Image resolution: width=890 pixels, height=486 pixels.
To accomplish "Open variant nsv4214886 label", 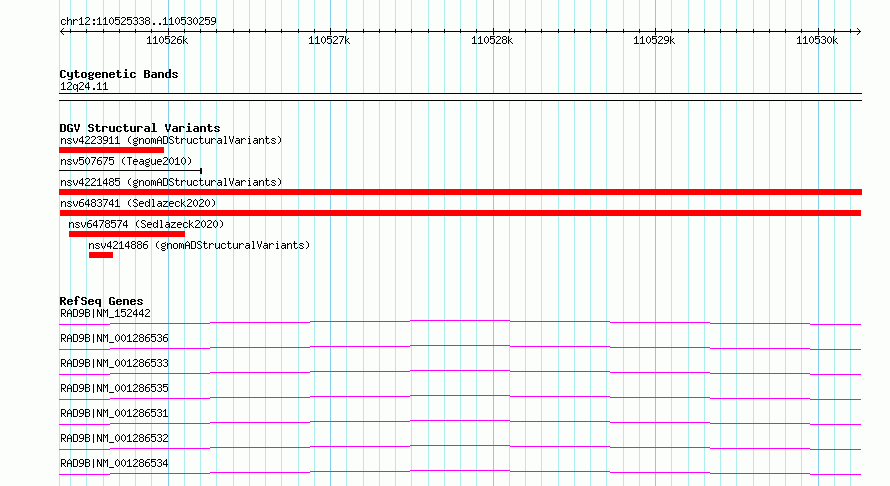I will point(199,245).
